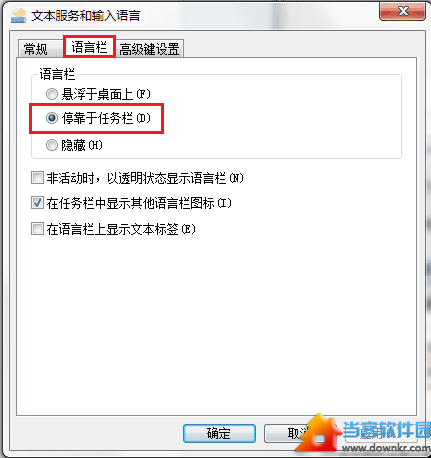Confirm with the 确定 button
This screenshot has height=458, width=431.
[219, 433]
